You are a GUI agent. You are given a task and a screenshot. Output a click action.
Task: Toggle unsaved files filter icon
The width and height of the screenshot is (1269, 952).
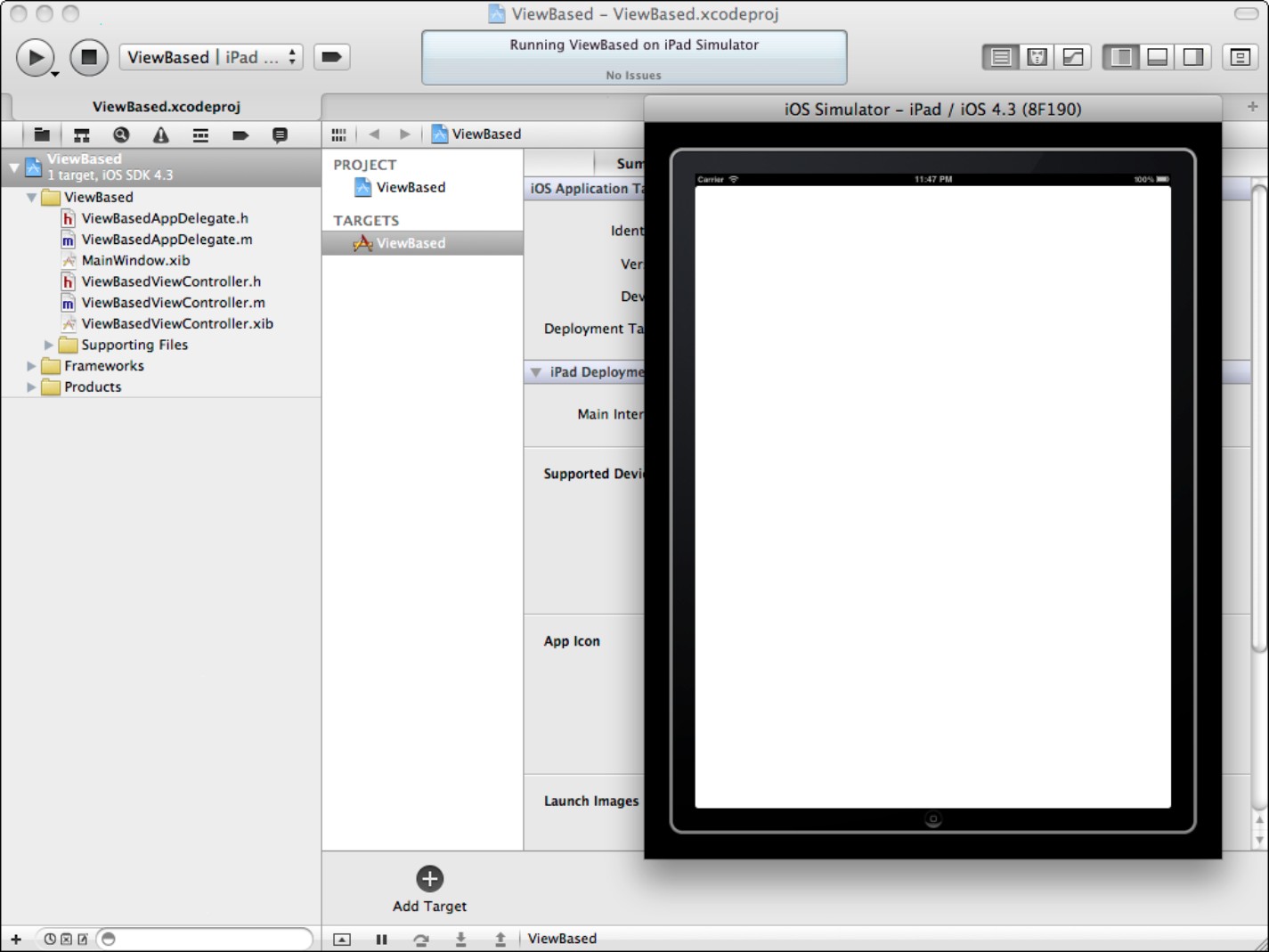[83, 939]
